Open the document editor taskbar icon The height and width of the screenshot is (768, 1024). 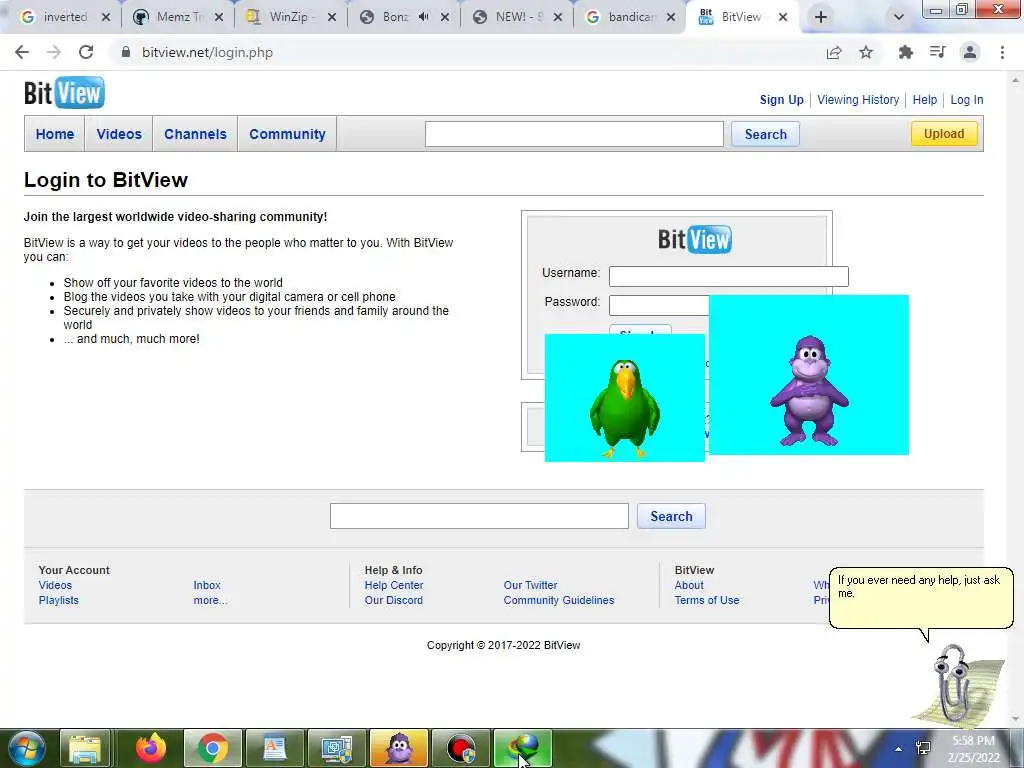click(x=275, y=748)
